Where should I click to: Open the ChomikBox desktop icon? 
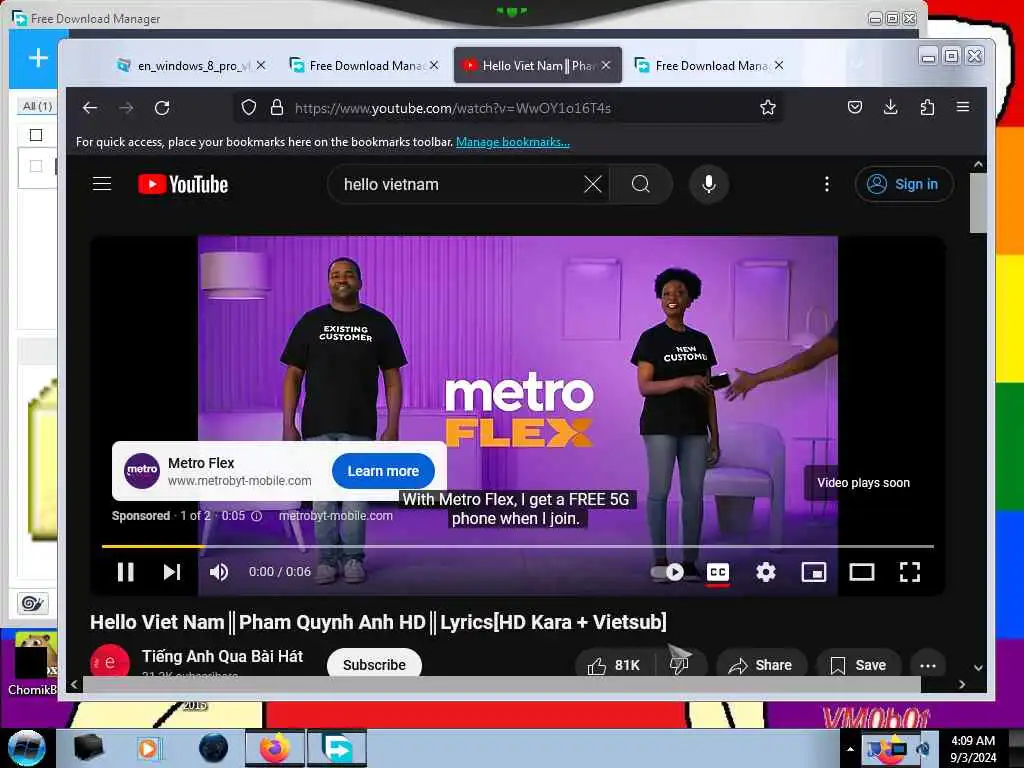click(x=33, y=664)
